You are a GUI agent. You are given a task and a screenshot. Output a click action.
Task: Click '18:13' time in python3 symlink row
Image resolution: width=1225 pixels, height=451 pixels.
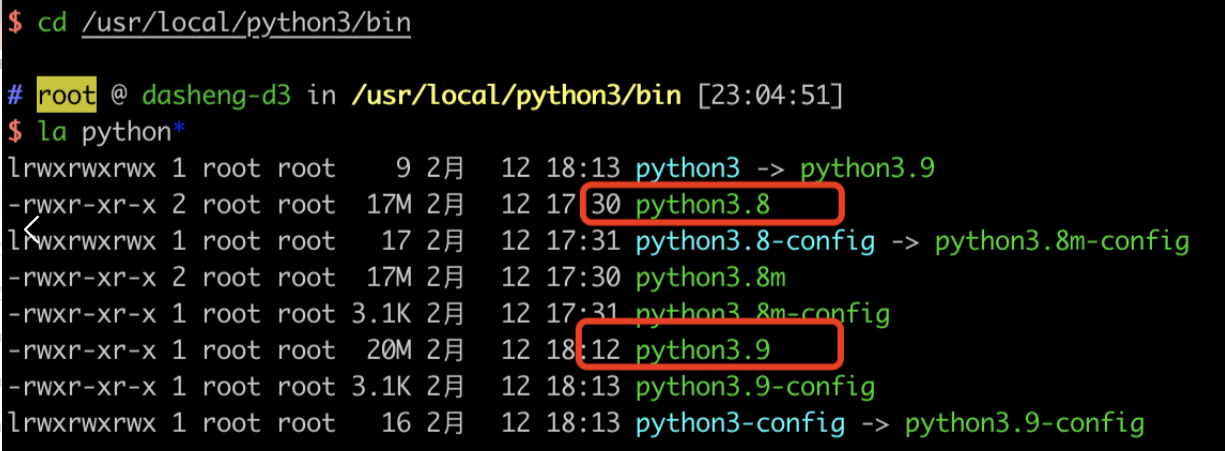coord(584,168)
